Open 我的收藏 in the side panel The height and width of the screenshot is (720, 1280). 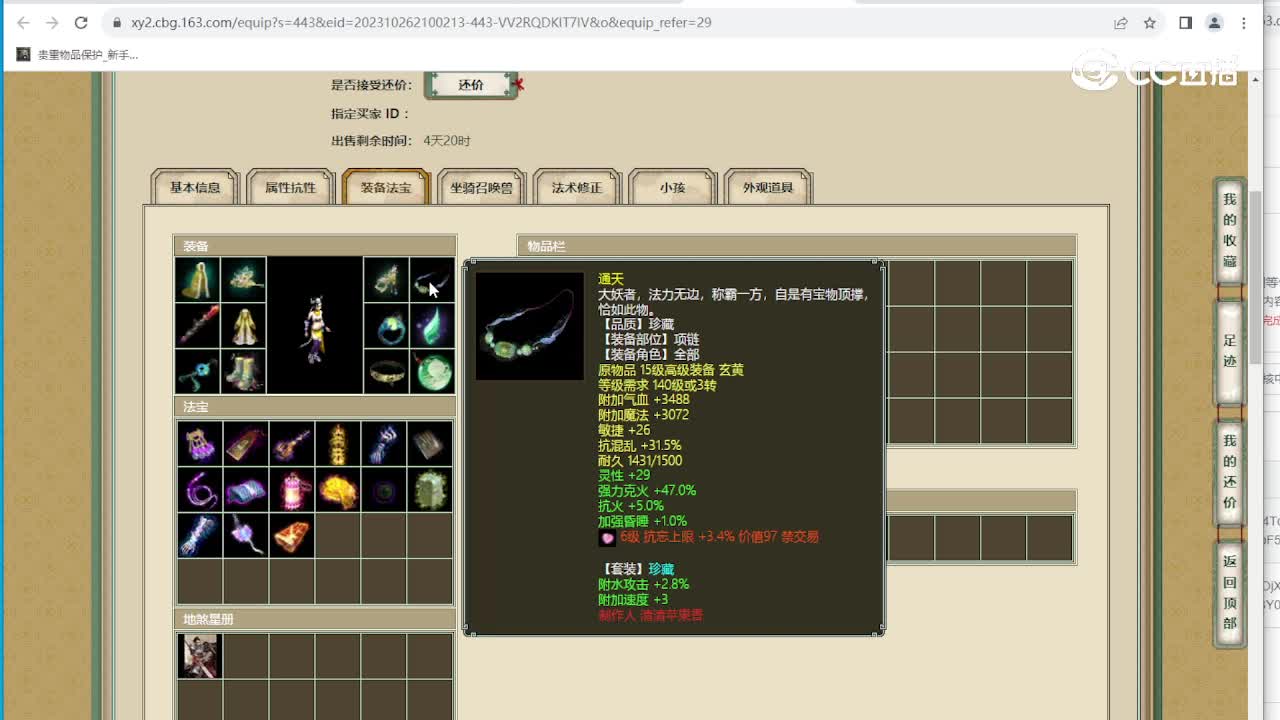1229,231
